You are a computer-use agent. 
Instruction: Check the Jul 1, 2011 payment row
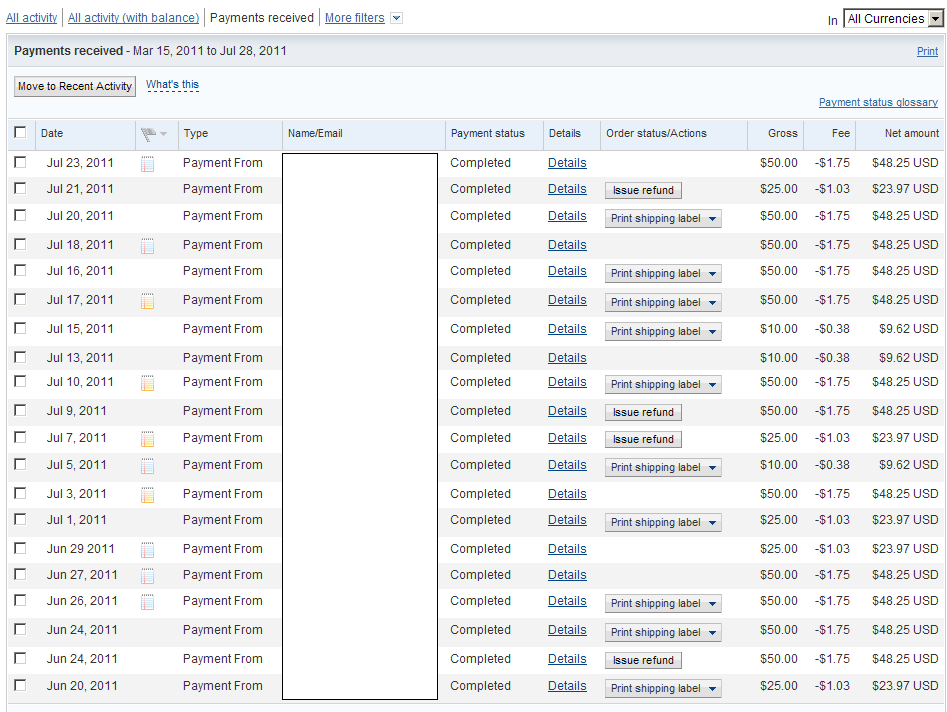point(21,519)
